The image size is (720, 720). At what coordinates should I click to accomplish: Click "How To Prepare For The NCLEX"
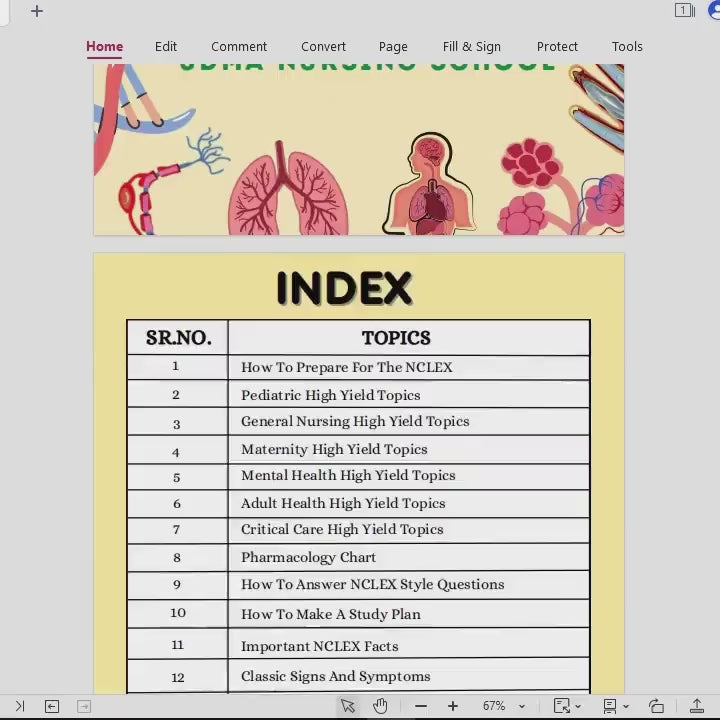pyautogui.click(x=347, y=367)
